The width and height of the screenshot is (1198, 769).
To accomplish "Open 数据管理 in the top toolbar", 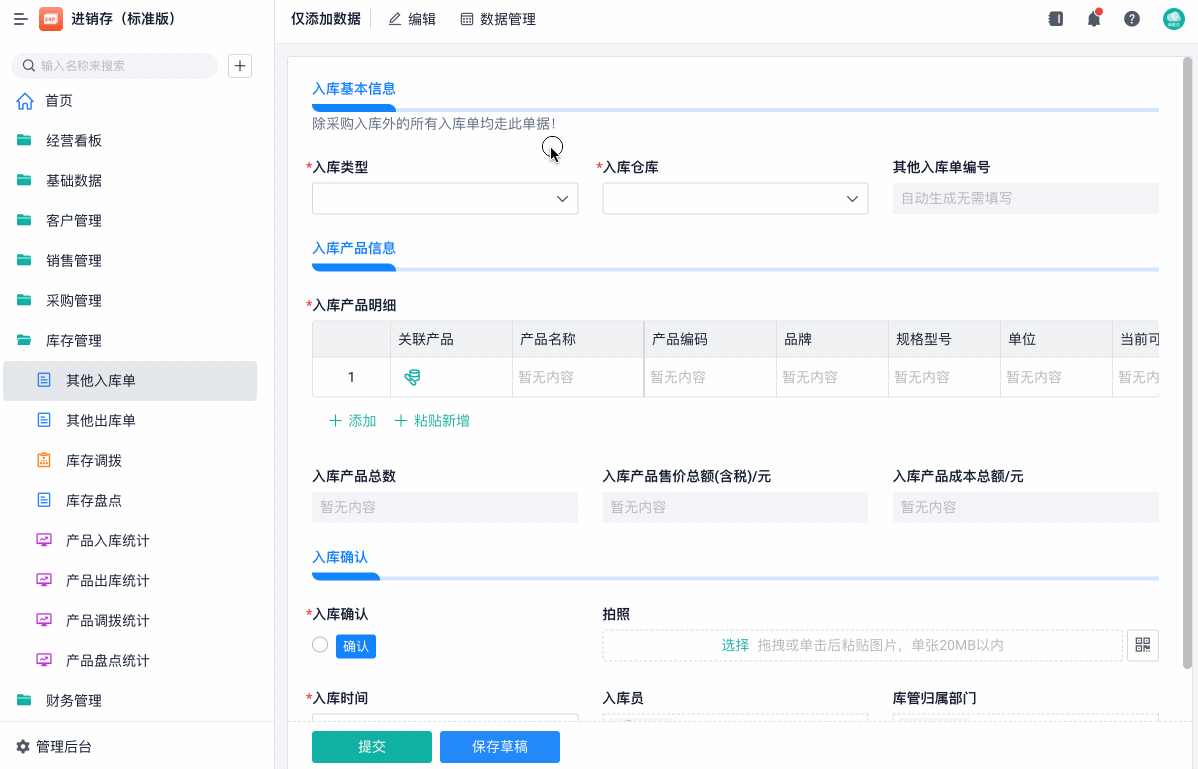I will tap(498, 19).
